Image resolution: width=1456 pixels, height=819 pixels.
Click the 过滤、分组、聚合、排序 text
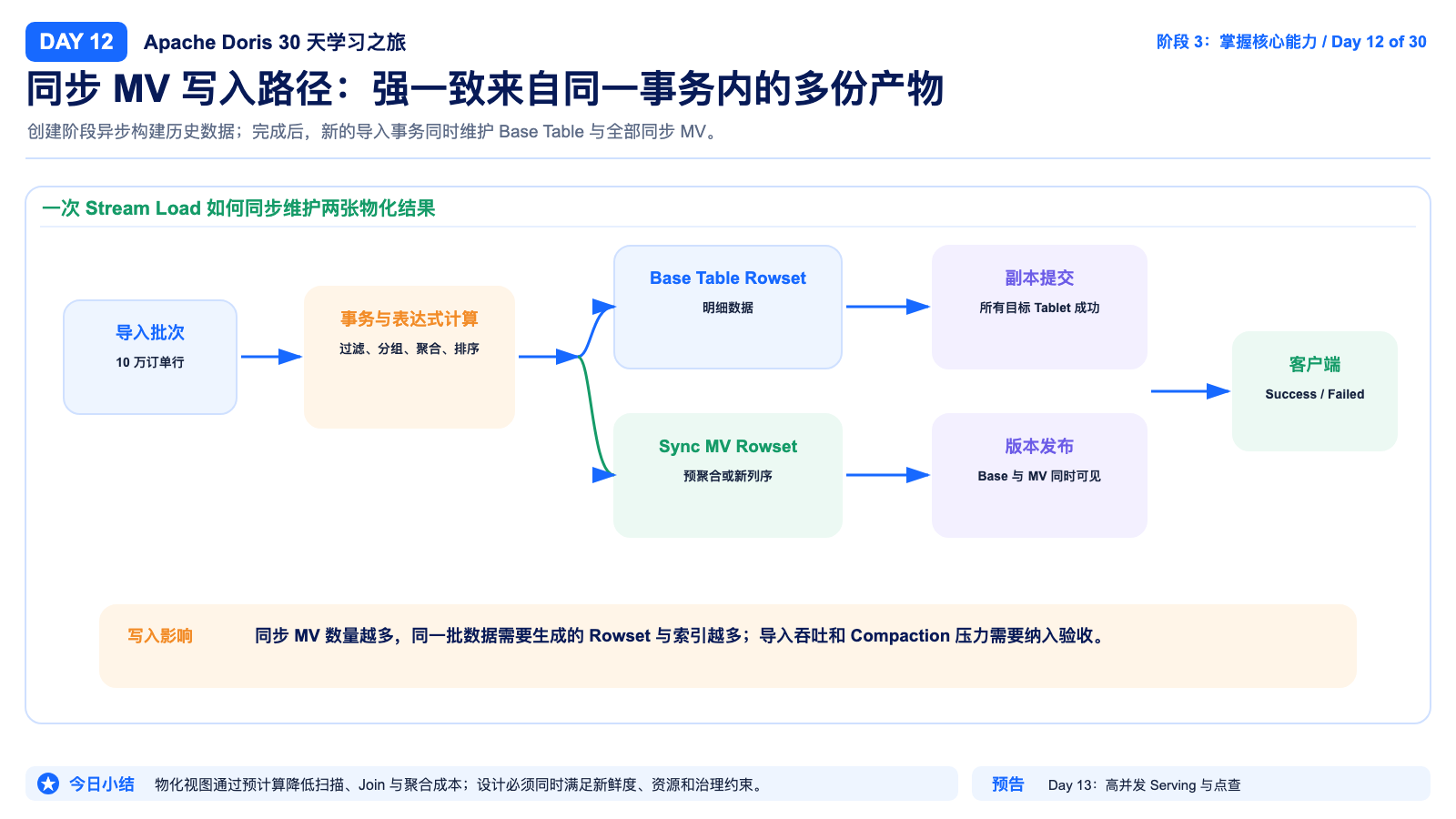pyautogui.click(x=409, y=349)
